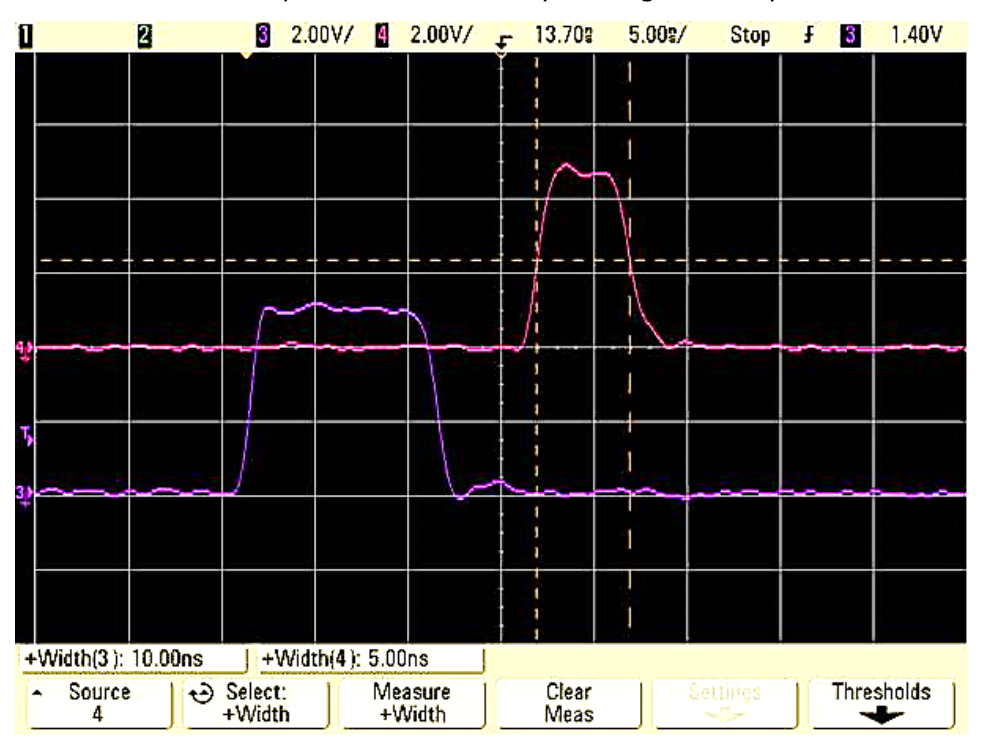Image resolution: width=990 pixels, height=750 pixels.
Task: Click the channel 4 2.00V/ scale value
Action: click(441, 35)
